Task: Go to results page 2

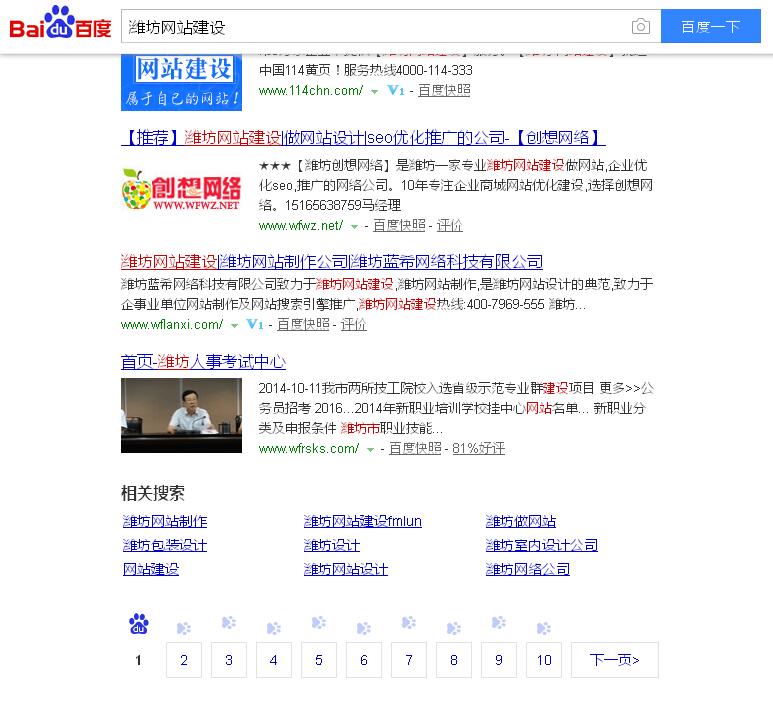Action: (184, 660)
